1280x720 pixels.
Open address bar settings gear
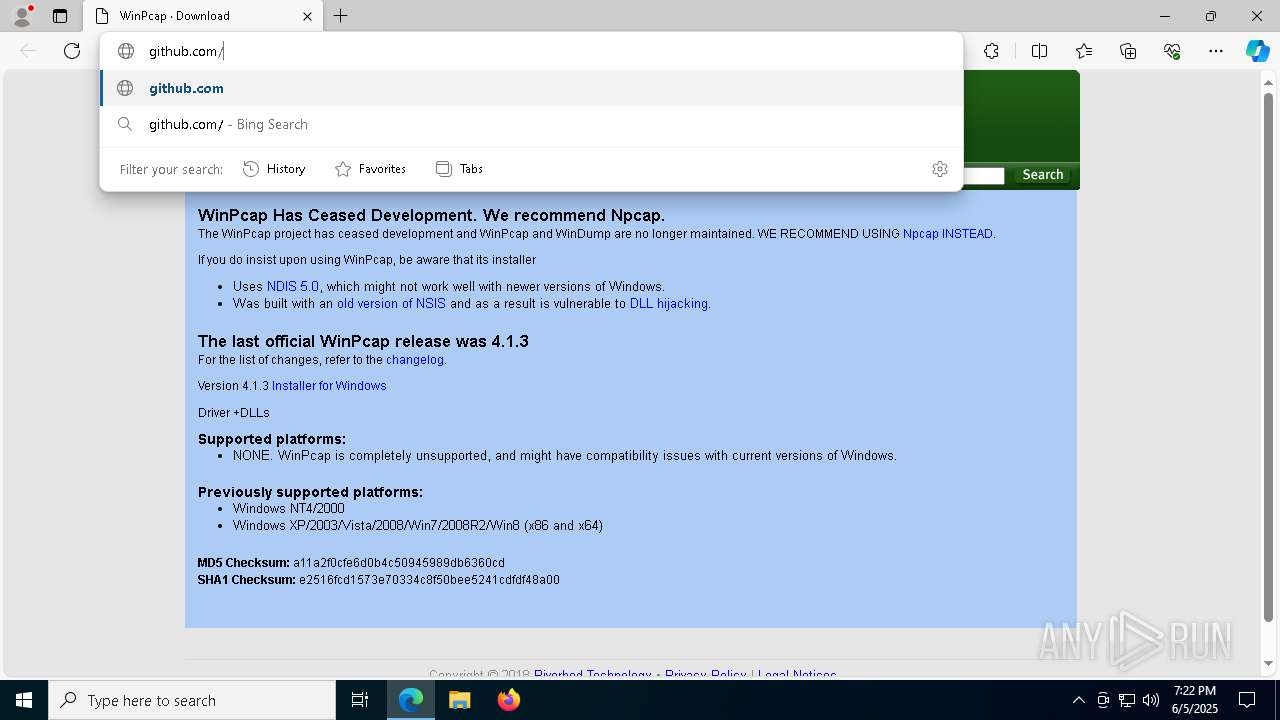point(939,169)
